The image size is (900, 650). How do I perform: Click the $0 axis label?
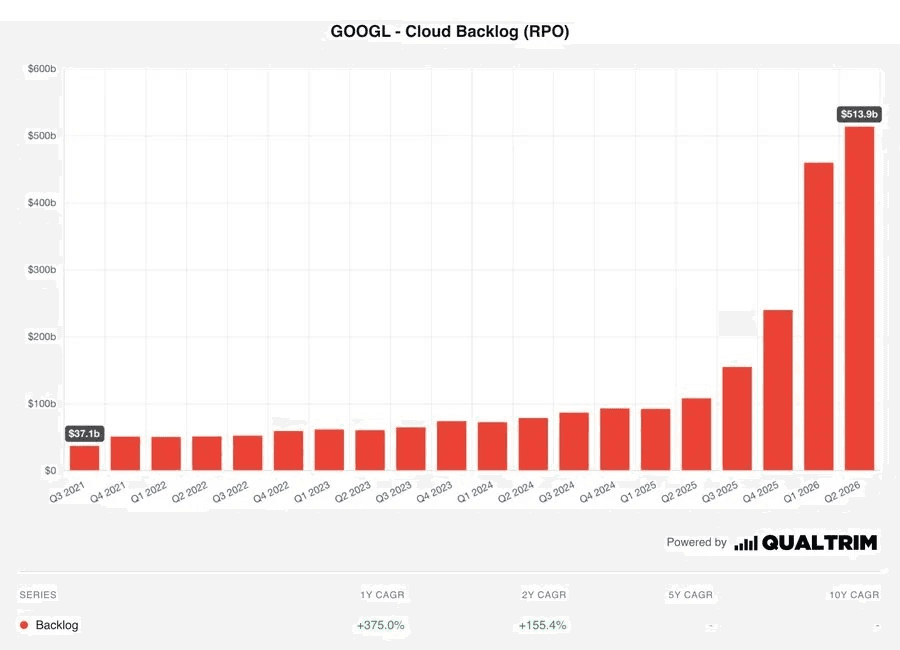(51, 470)
